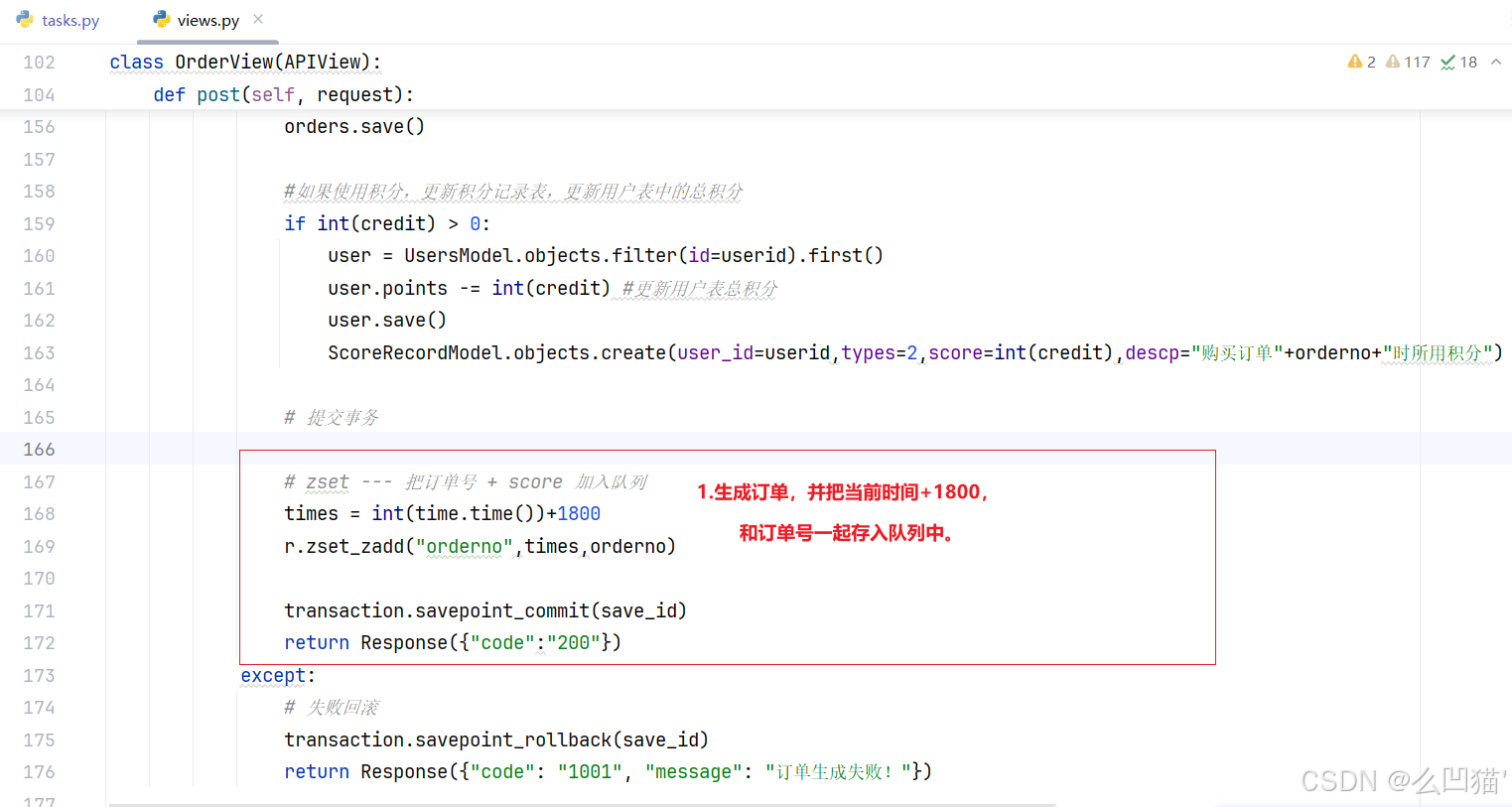
Task: Place cursor on orders.save() line
Action: (354, 126)
